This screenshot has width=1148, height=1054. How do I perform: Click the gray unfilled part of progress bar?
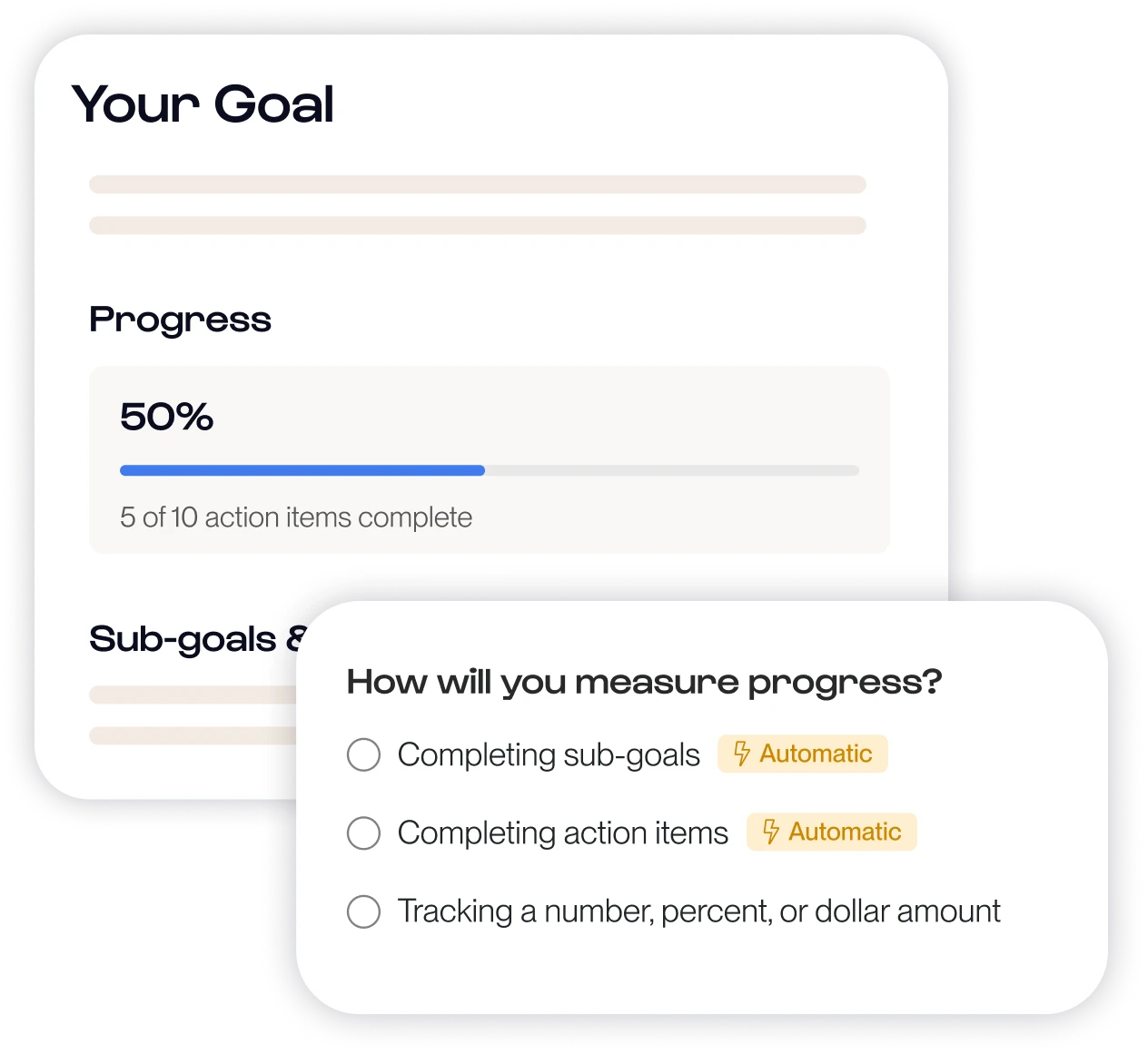(x=672, y=470)
